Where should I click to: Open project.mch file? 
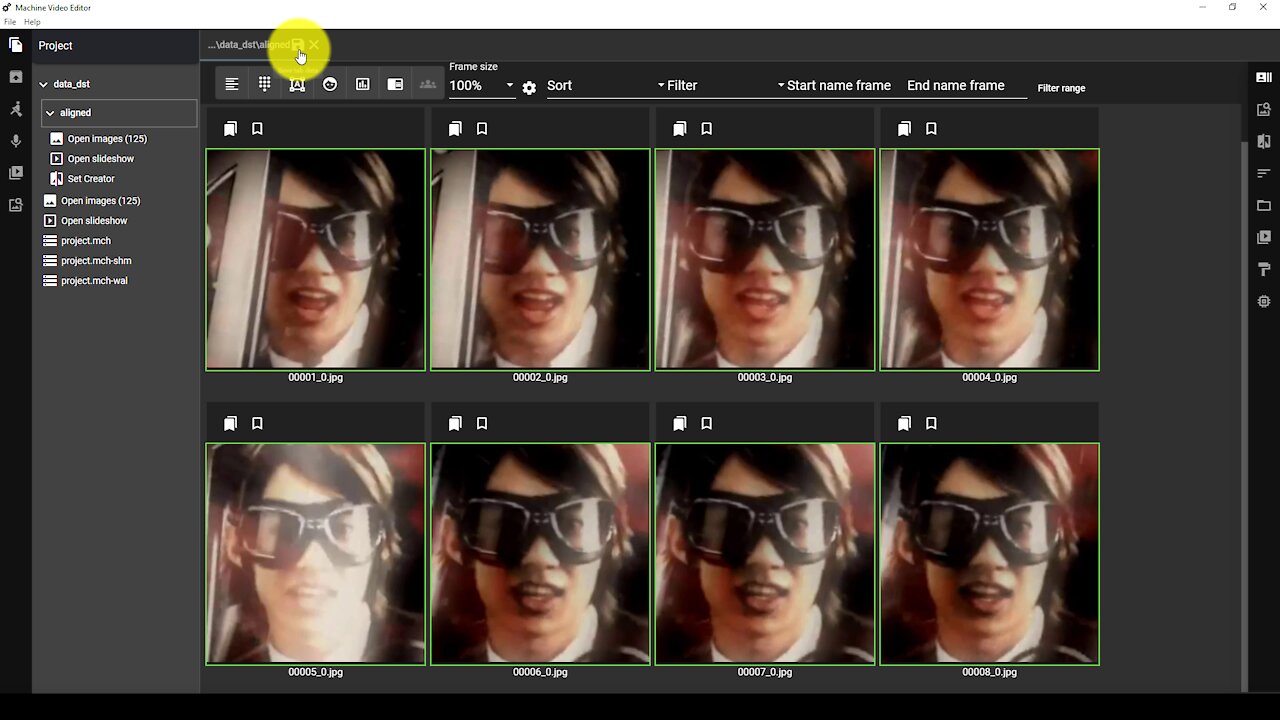85,241
